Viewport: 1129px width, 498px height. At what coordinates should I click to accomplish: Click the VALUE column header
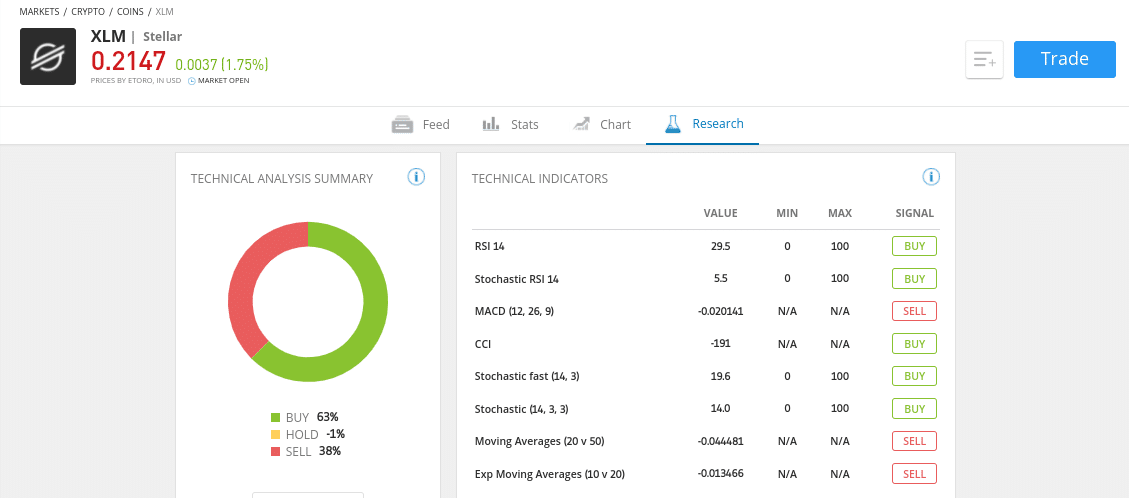721,213
